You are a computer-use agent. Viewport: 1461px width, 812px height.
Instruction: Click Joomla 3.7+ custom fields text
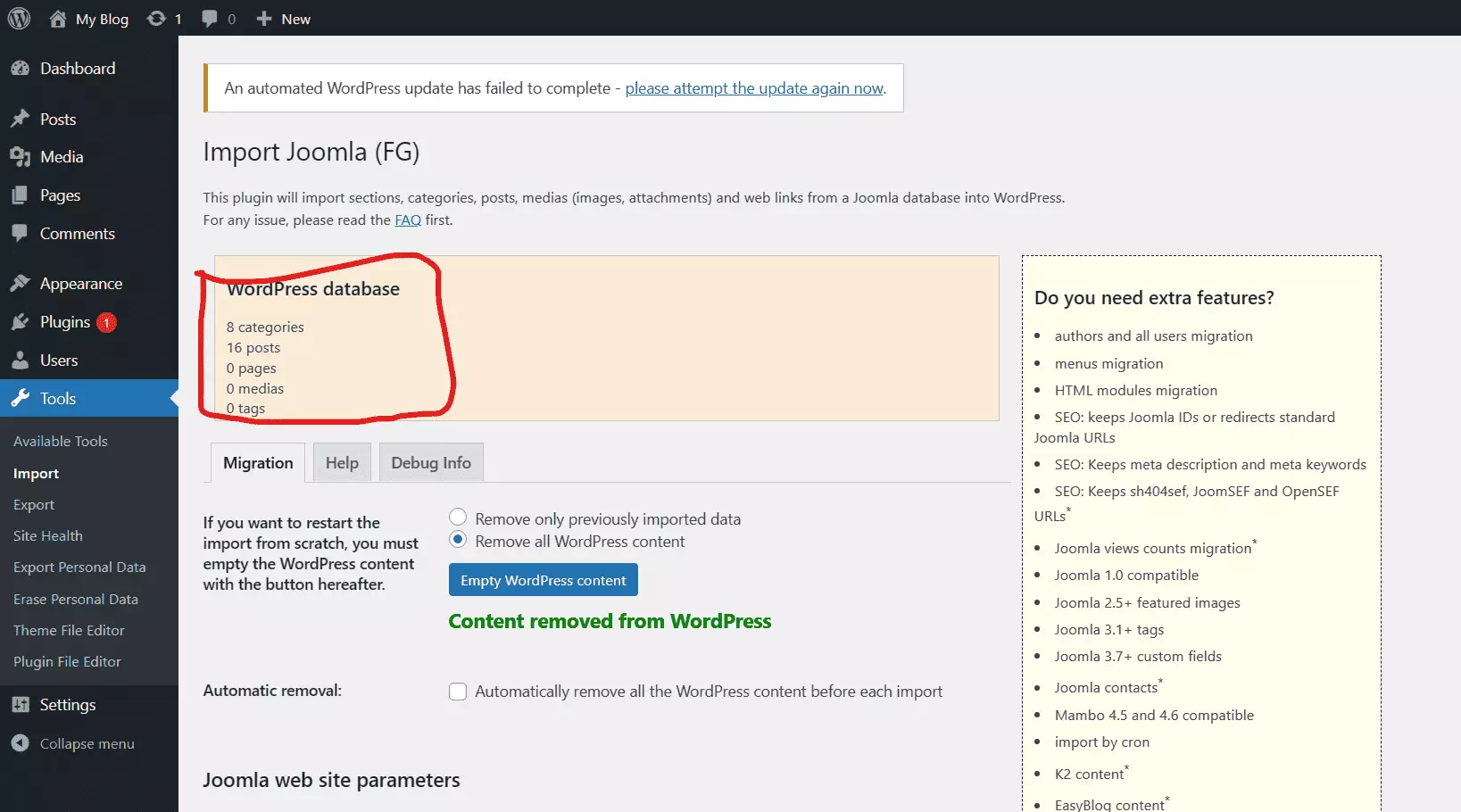click(1138, 657)
